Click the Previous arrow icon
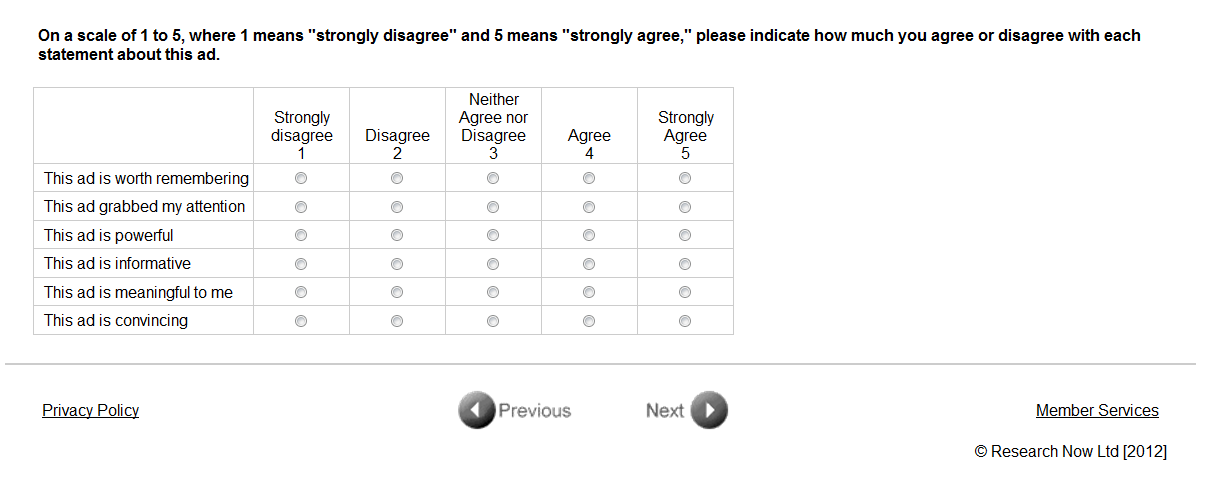The height and width of the screenshot is (485, 1207). point(477,410)
